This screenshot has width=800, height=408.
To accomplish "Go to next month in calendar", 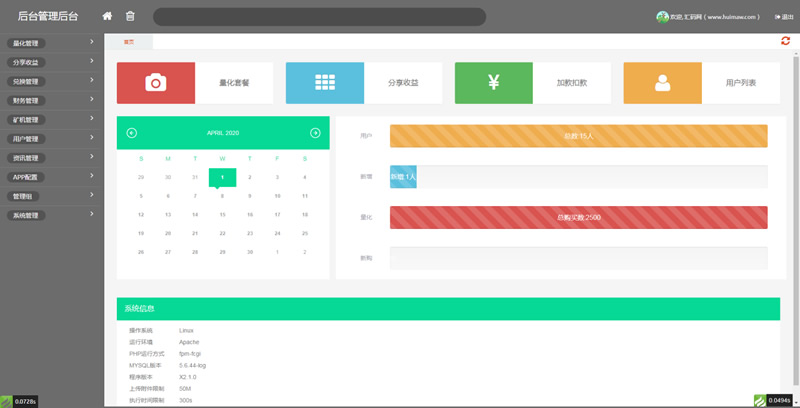I will coord(315,133).
